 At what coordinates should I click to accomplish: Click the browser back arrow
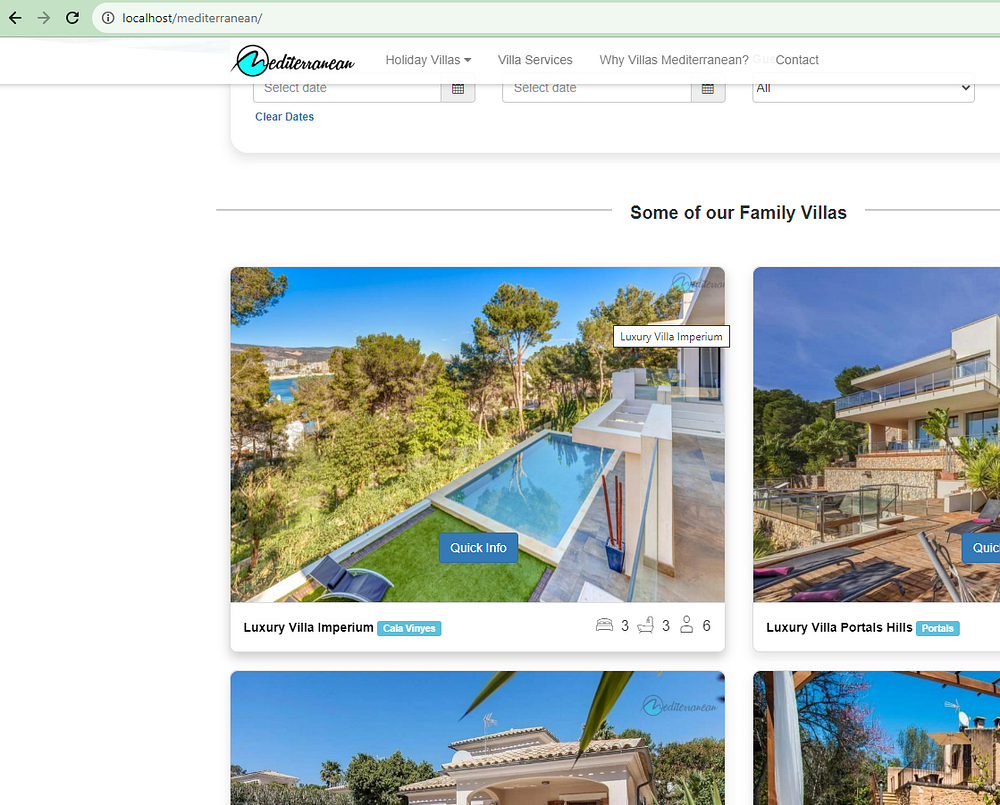click(15, 18)
